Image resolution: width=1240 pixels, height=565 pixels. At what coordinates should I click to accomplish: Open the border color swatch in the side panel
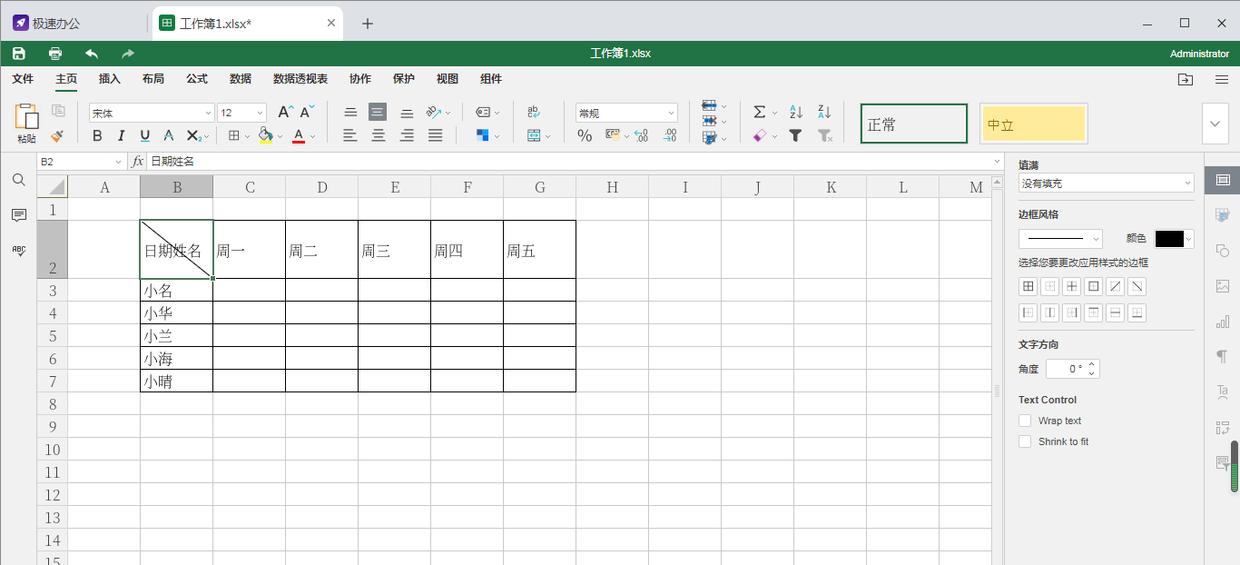coord(1174,238)
